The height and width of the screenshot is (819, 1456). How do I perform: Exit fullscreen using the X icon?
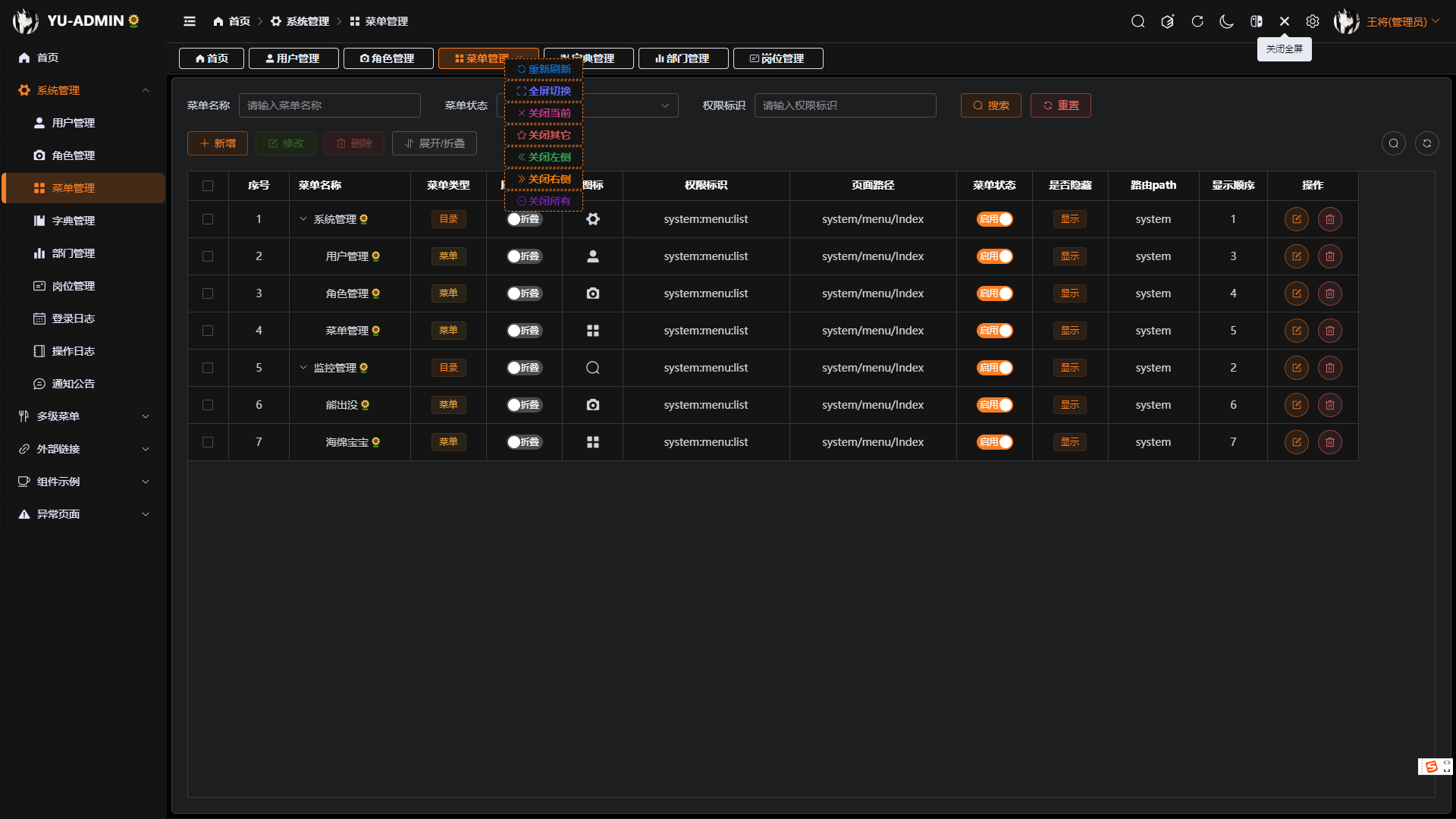1285,21
